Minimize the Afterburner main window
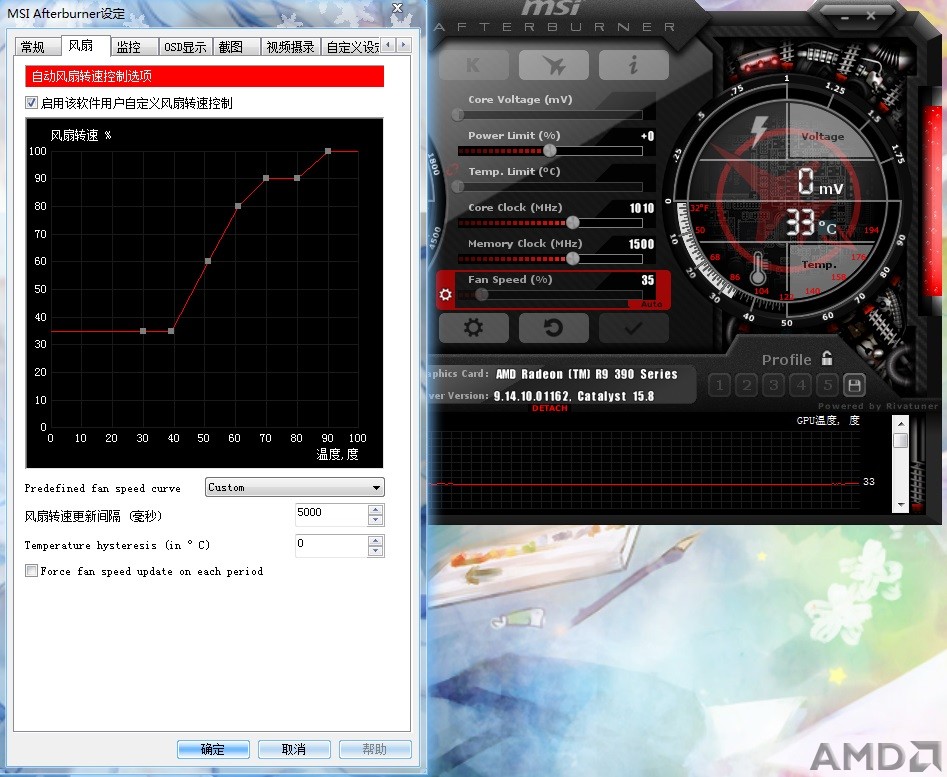Image resolution: width=947 pixels, height=777 pixels. click(x=845, y=18)
